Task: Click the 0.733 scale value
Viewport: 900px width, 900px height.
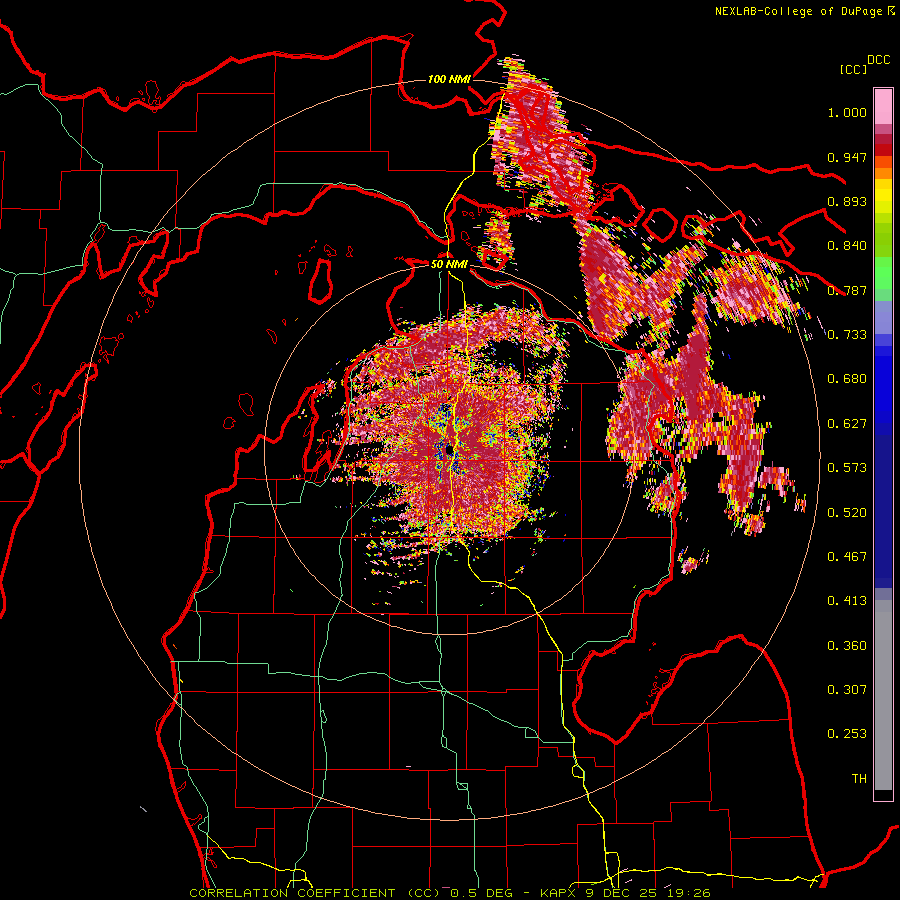Action: 847,335
